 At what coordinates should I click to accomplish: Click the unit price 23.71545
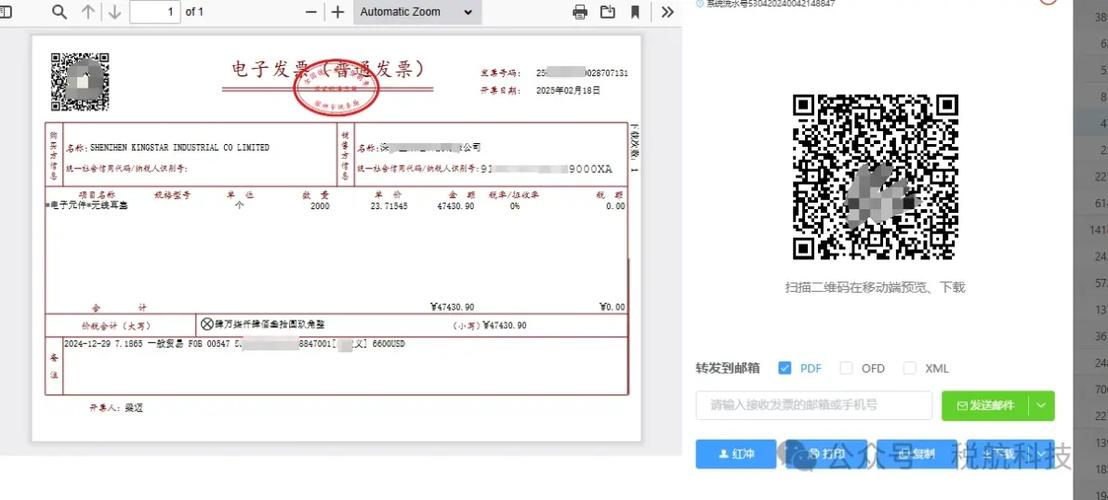point(389,206)
